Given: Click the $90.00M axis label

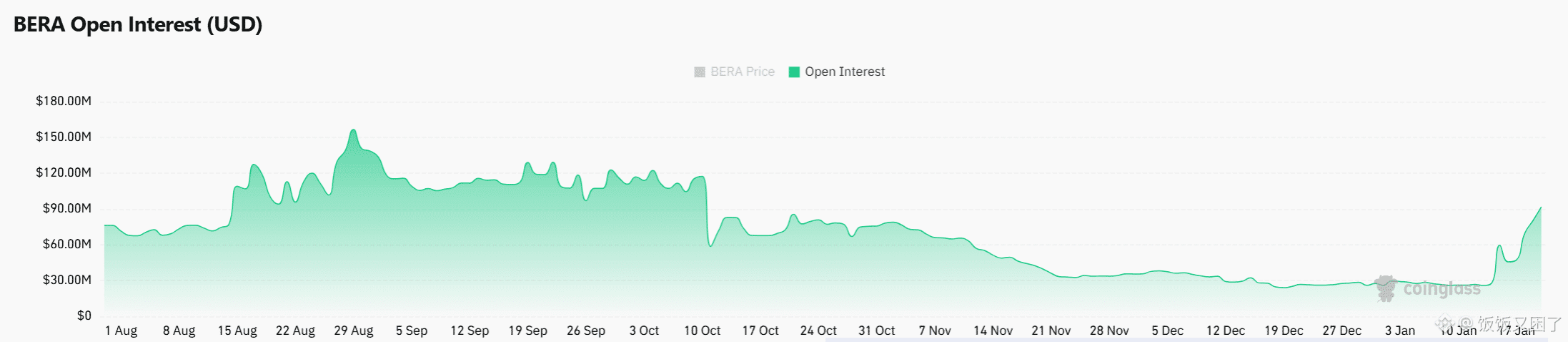Looking at the screenshot, I should click(x=67, y=208).
